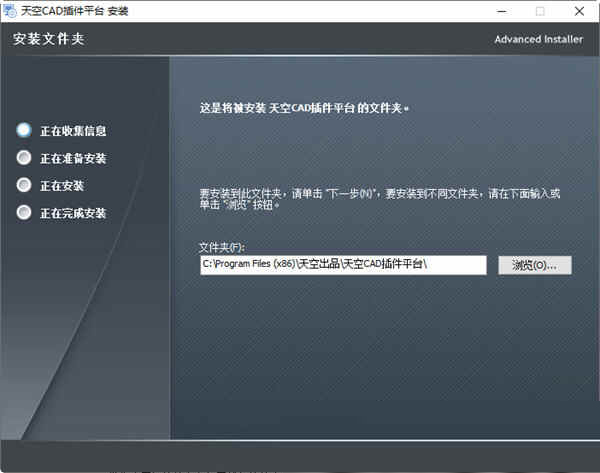Click the Advanced Installer label
600x473 pixels.
click(x=538, y=39)
